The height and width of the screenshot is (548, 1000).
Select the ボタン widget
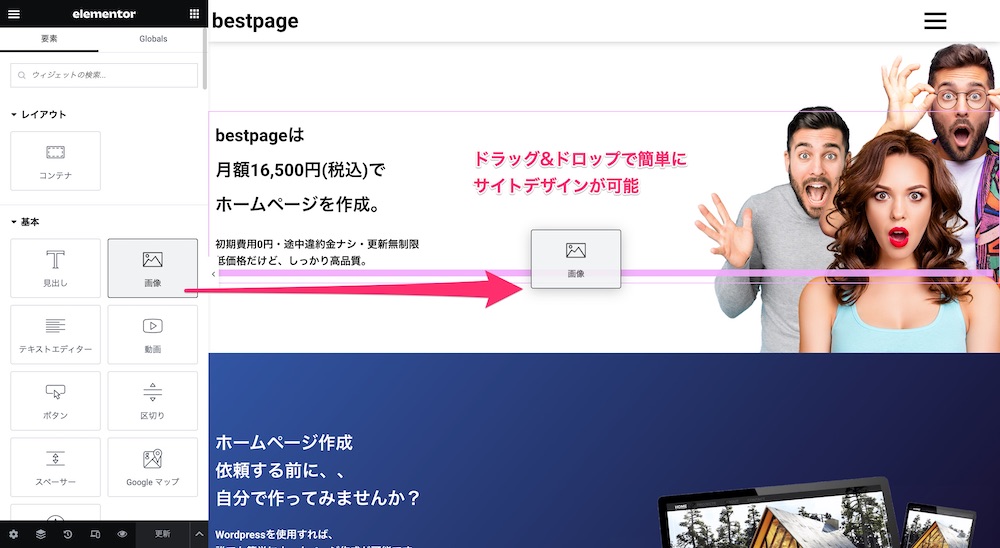pyautogui.click(x=55, y=401)
